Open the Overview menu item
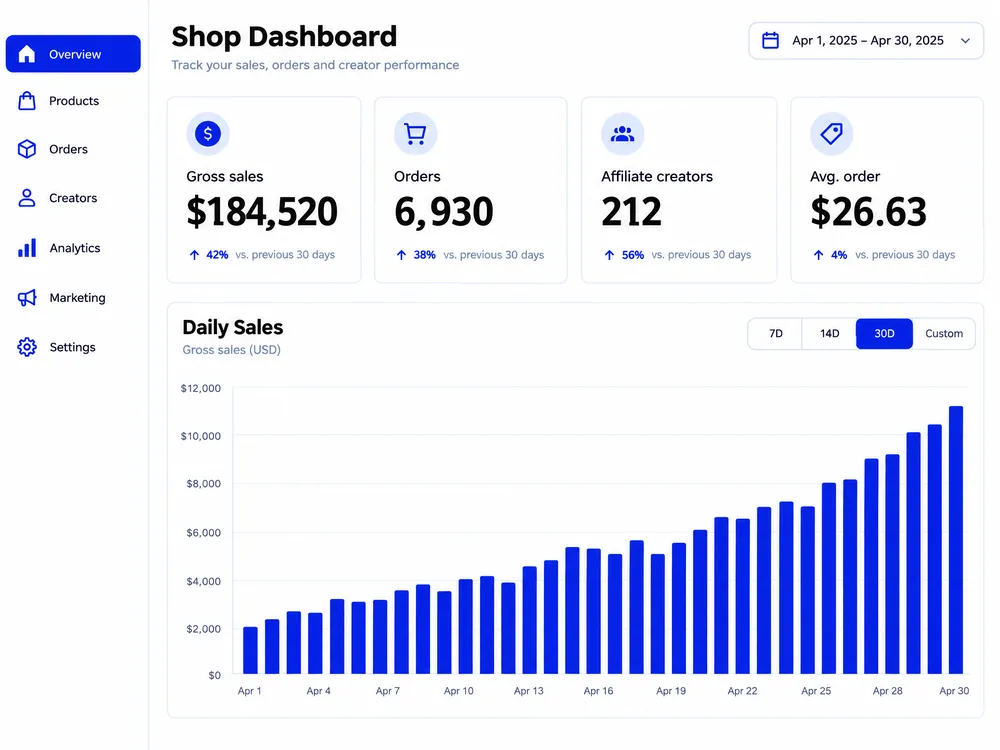The image size is (1000, 750). 73,54
